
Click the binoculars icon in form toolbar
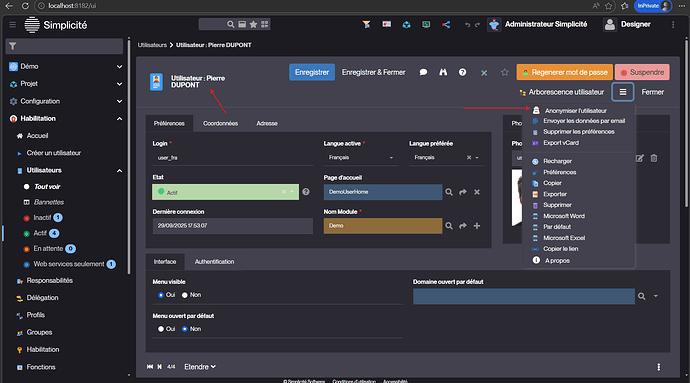(x=443, y=72)
